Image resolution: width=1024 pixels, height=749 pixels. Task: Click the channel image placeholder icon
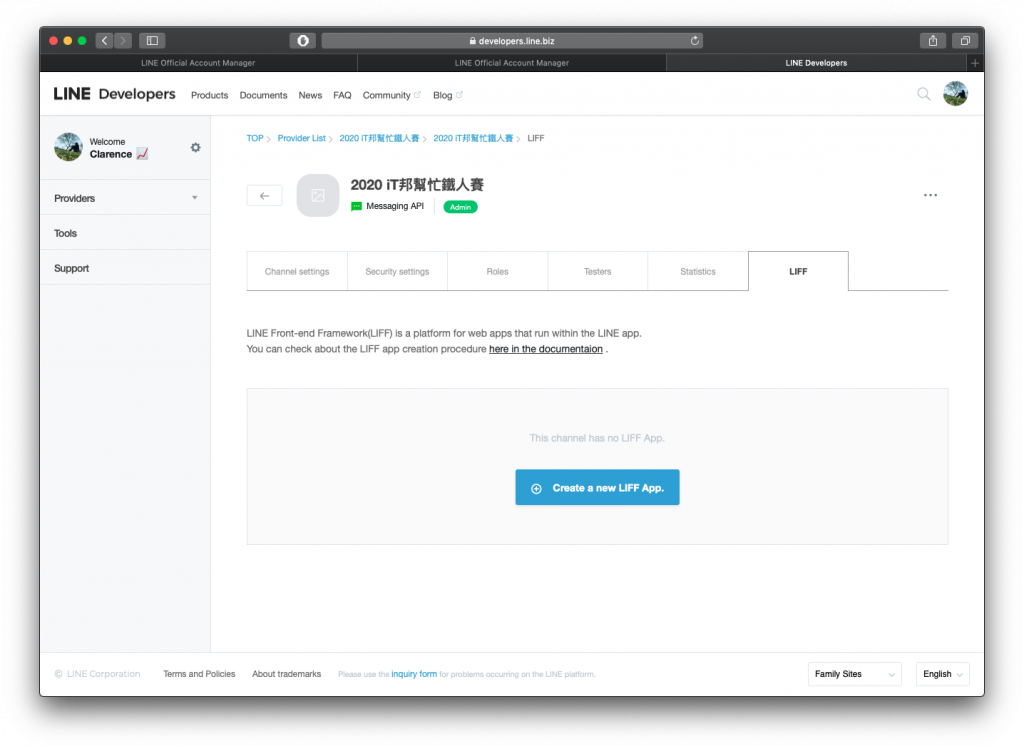[x=318, y=195]
